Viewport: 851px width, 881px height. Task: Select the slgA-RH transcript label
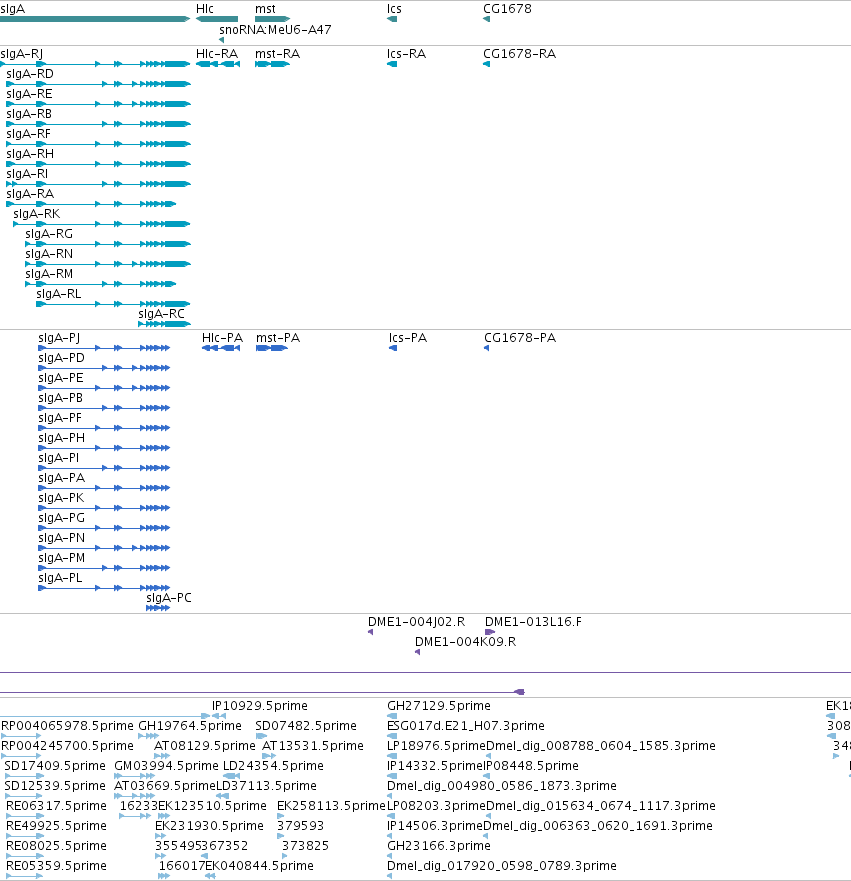click(30, 154)
